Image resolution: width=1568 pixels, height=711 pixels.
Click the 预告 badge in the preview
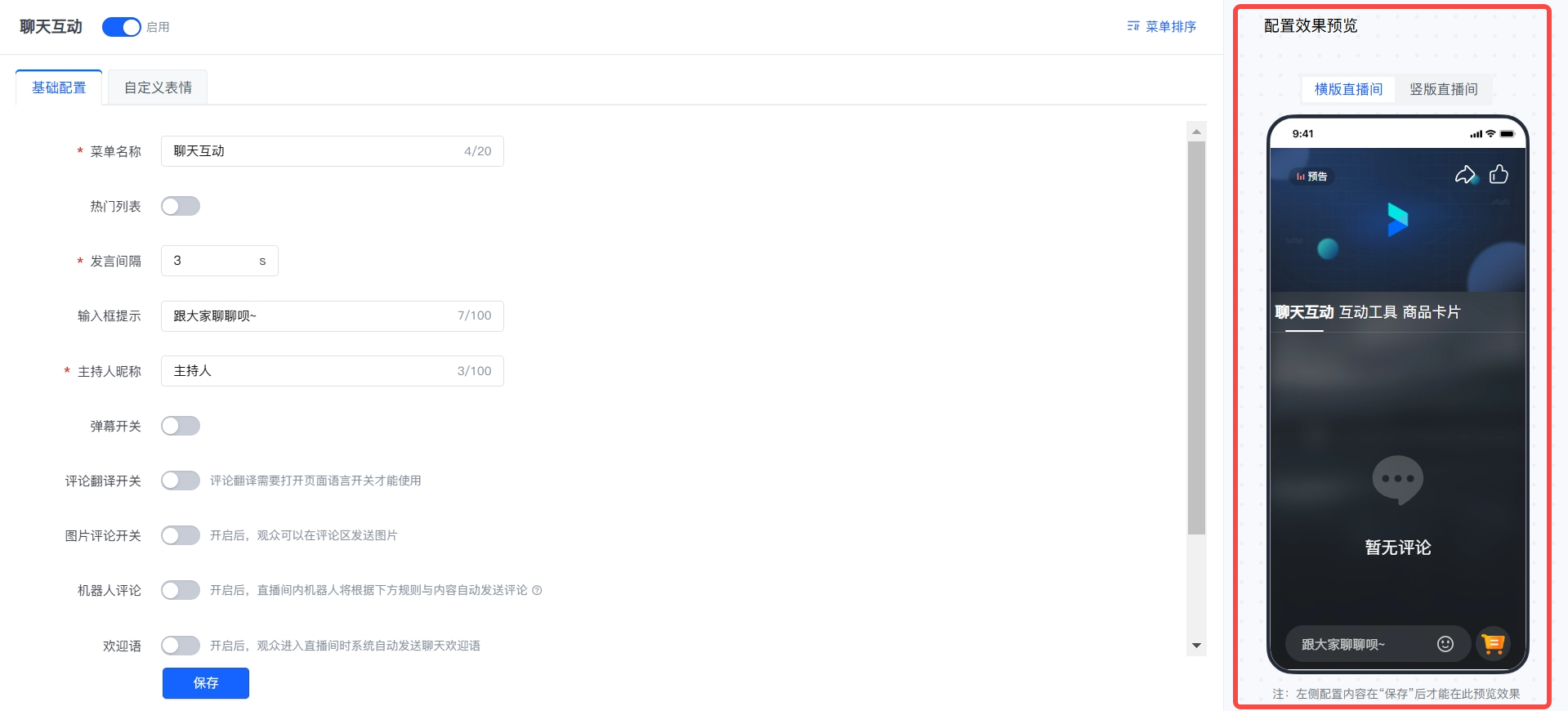(x=1311, y=177)
